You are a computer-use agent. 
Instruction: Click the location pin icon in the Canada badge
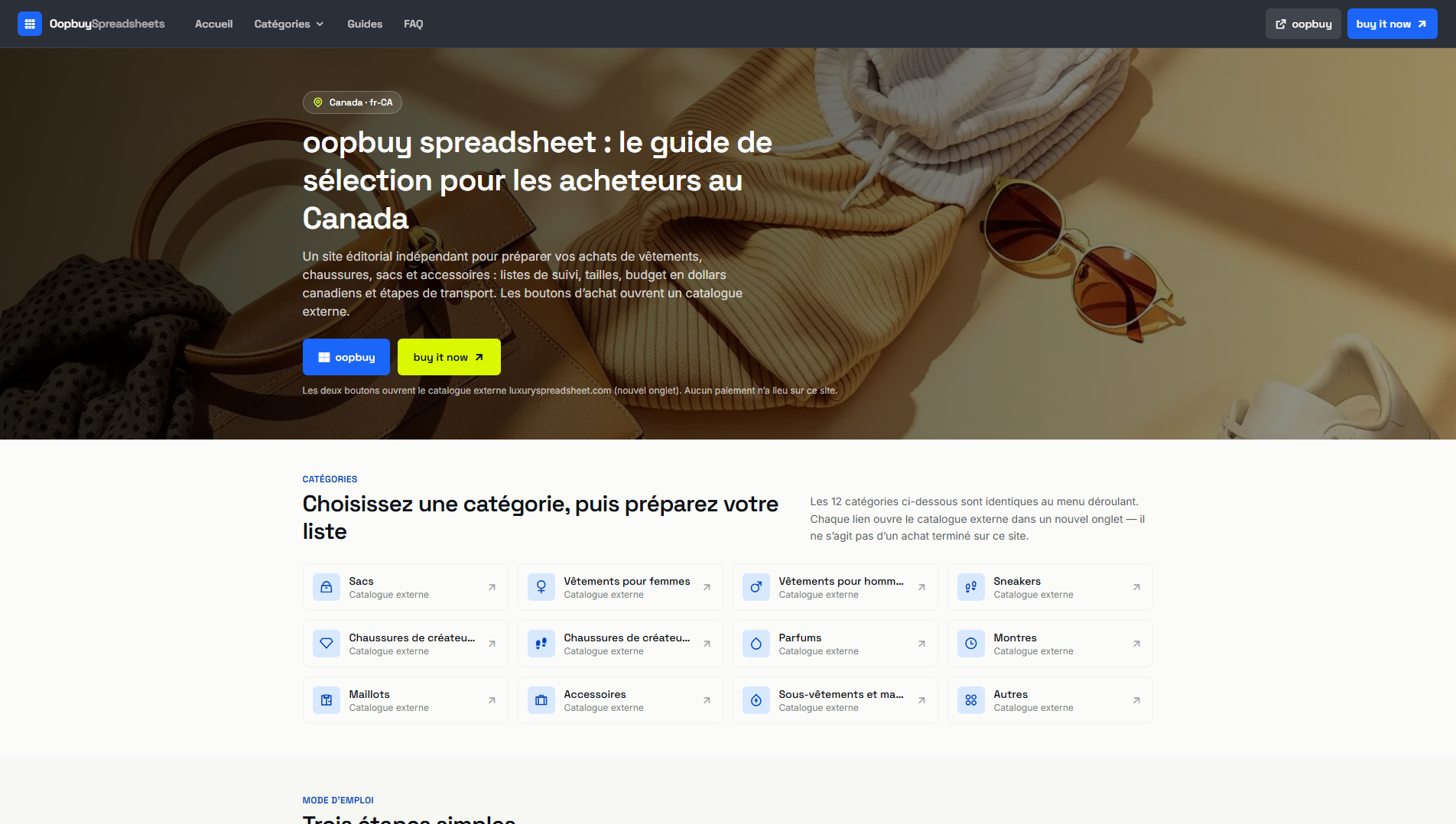(318, 102)
